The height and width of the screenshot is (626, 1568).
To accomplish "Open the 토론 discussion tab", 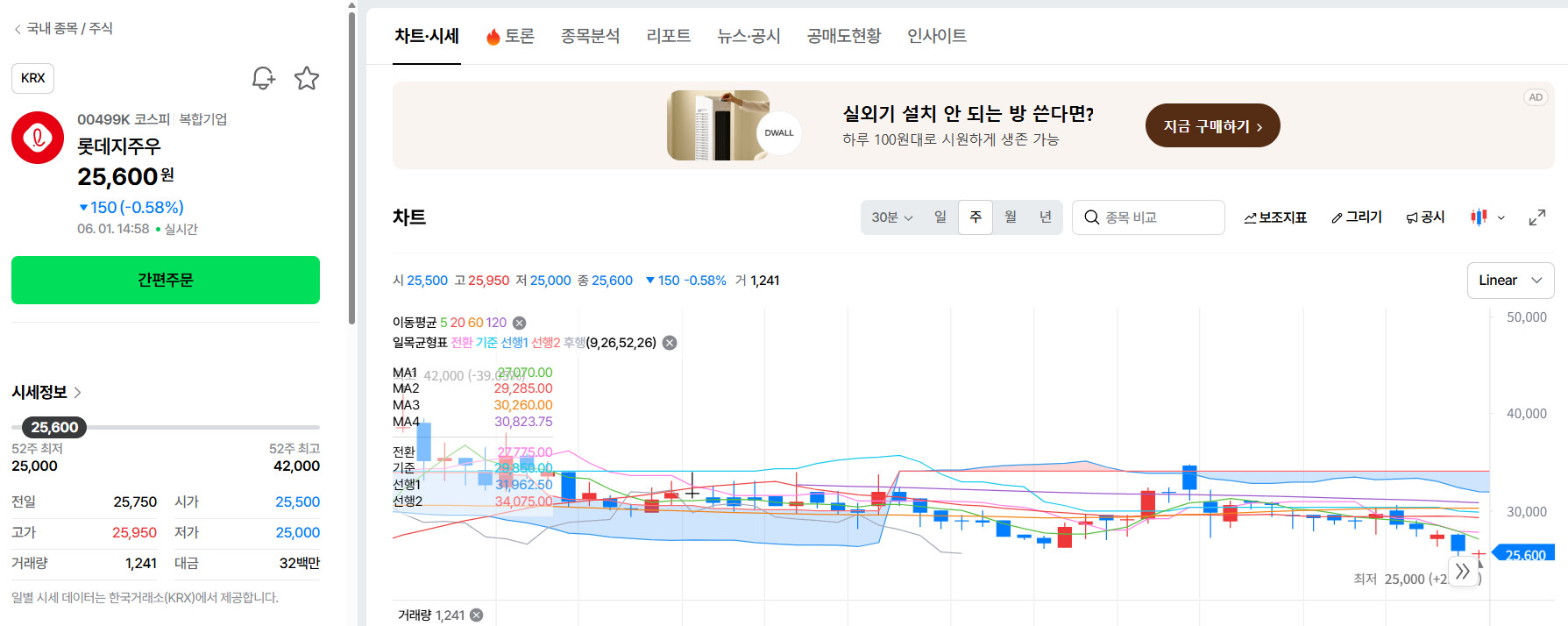I will pos(510,36).
